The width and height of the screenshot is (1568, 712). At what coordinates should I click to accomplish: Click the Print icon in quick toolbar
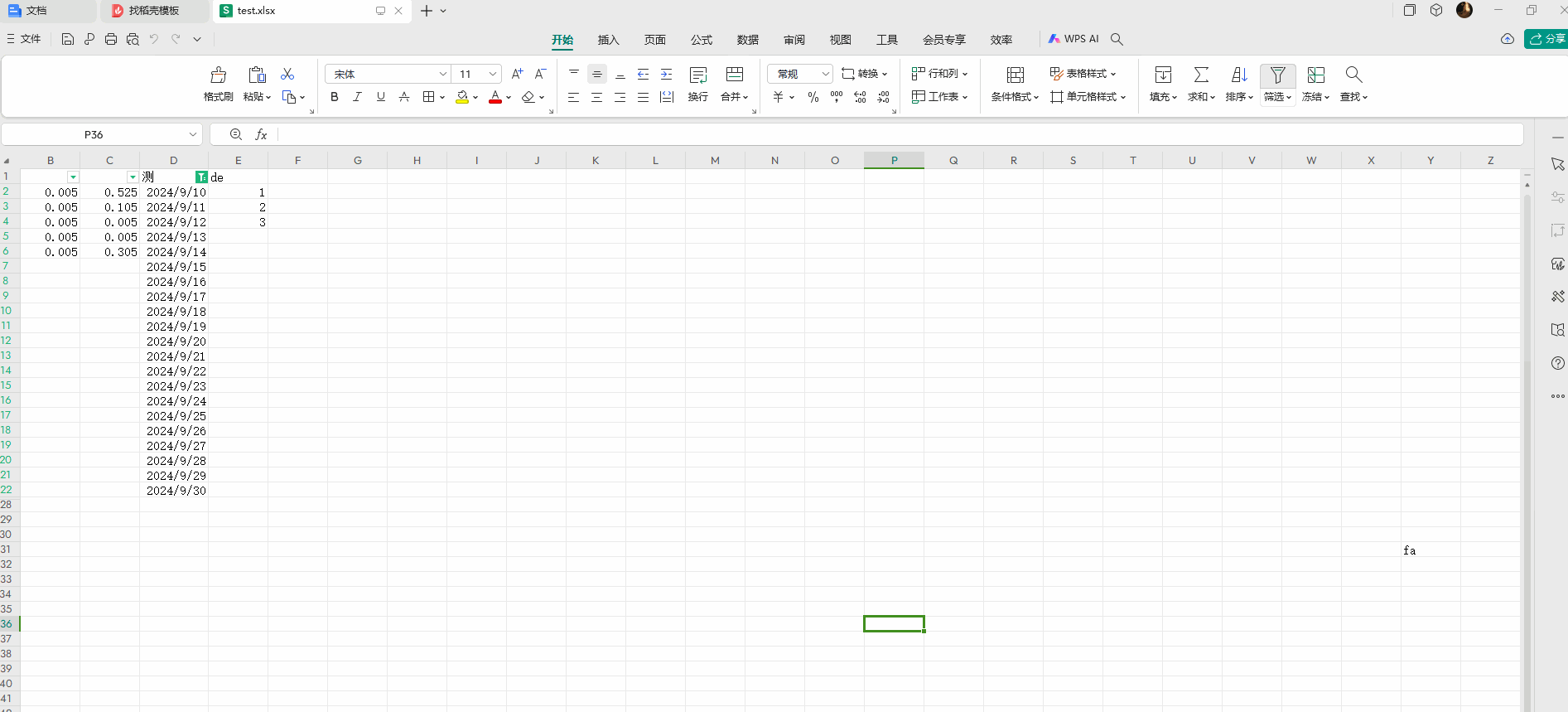point(111,39)
